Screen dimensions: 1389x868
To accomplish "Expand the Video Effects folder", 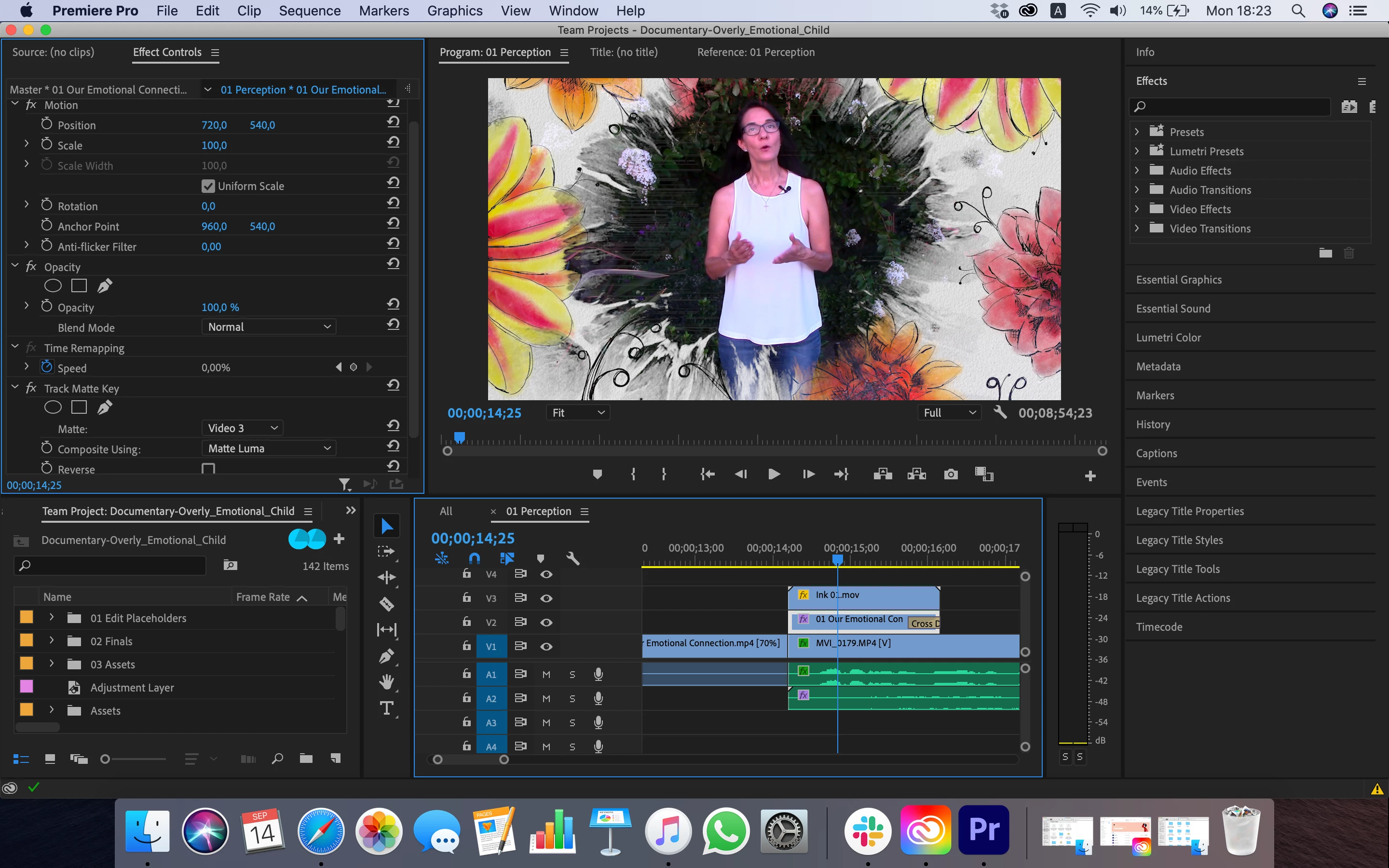I will coord(1136,209).
